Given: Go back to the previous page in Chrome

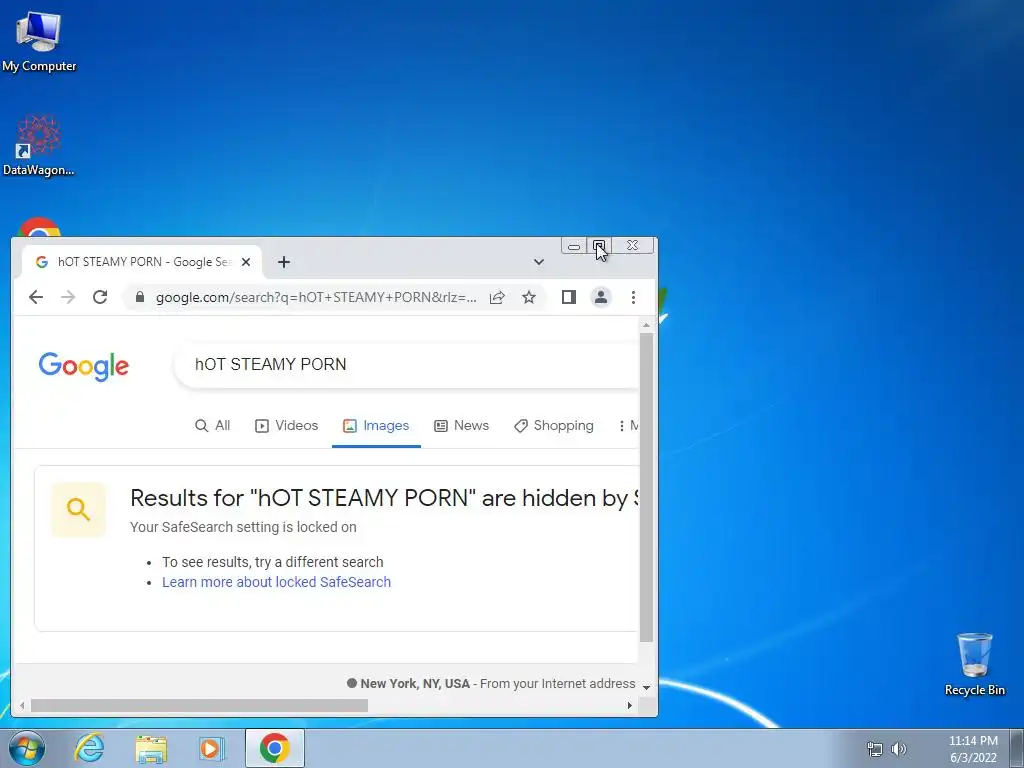Looking at the screenshot, I should (x=36, y=298).
